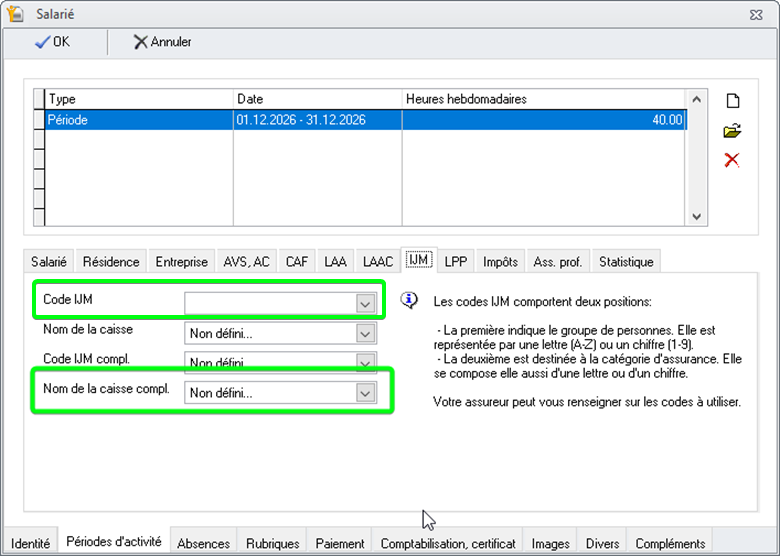This screenshot has width=780, height=556.
Task: Switch to the LPP tab
Action: click(456, 261)
